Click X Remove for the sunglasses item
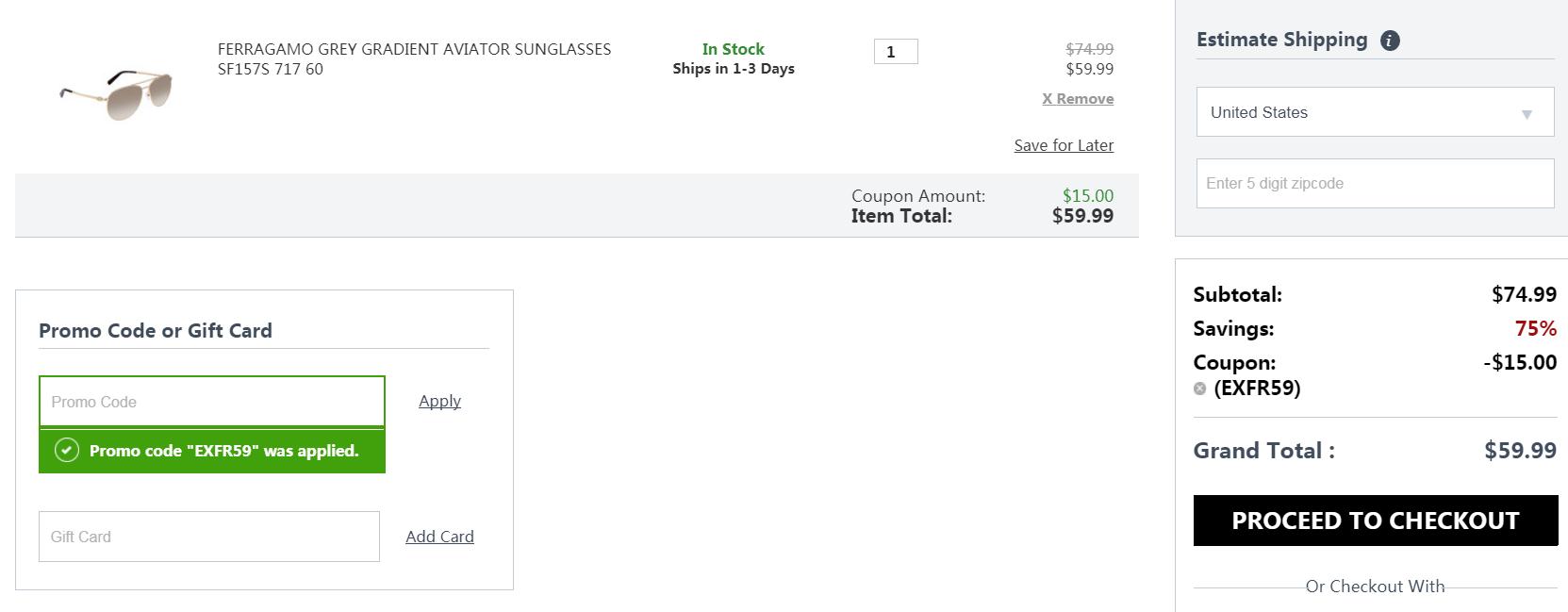 1078,98
